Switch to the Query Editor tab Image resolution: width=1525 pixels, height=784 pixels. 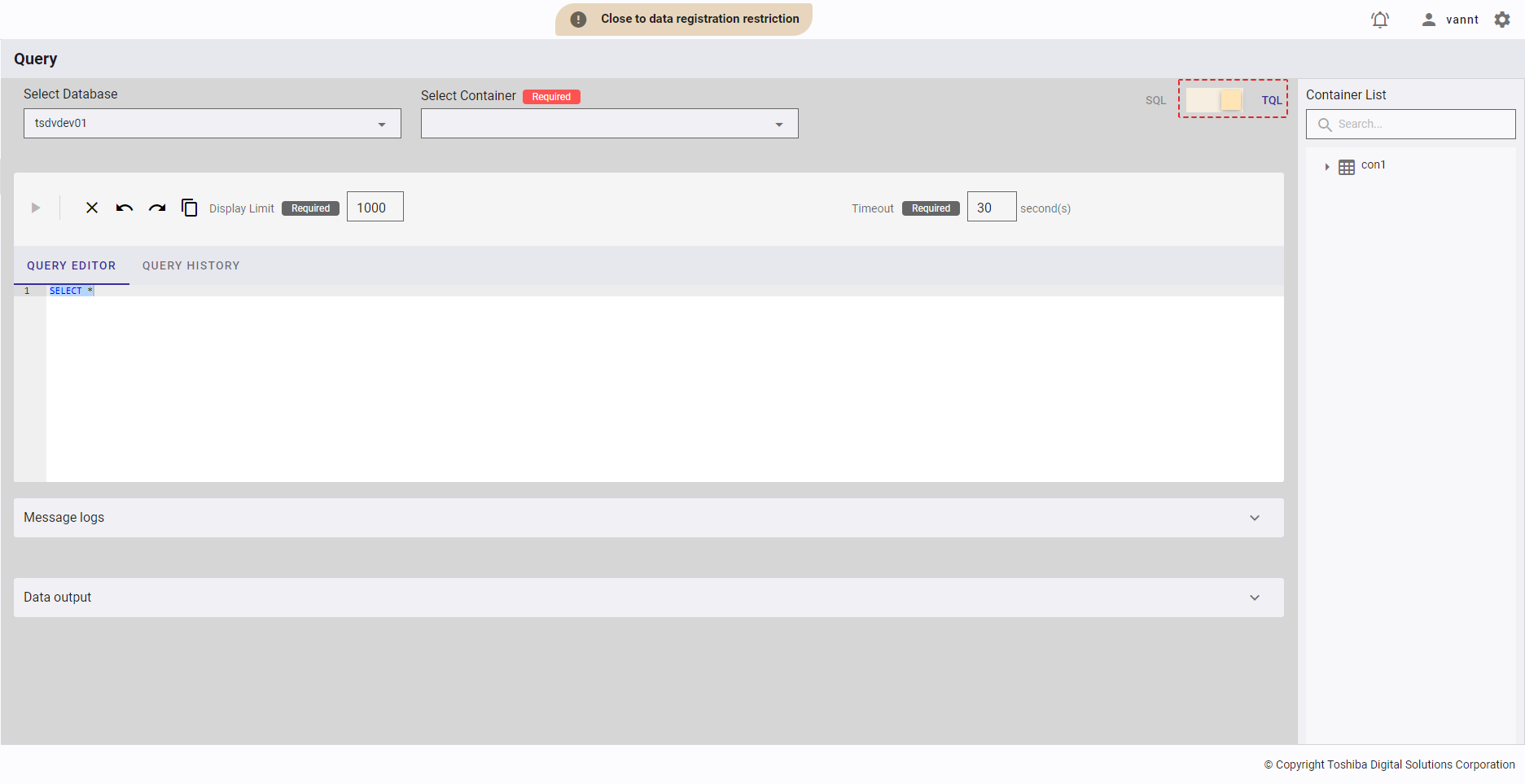pos(72,265)
